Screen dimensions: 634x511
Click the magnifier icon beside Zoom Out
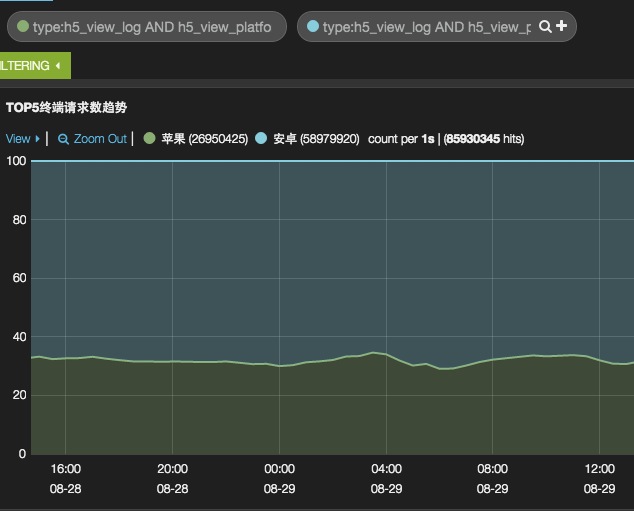(x=63, y=139)
